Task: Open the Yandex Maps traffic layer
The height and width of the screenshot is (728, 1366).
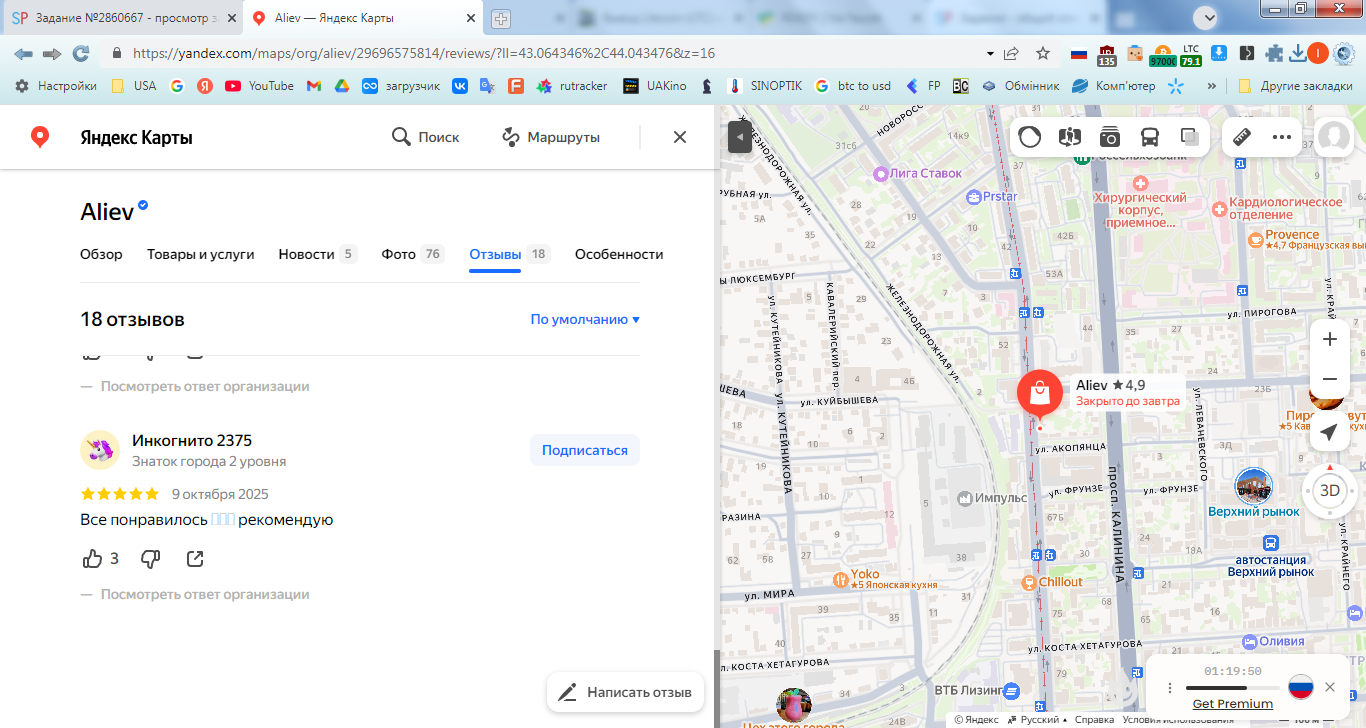Action: click(x=1030, y=137)
